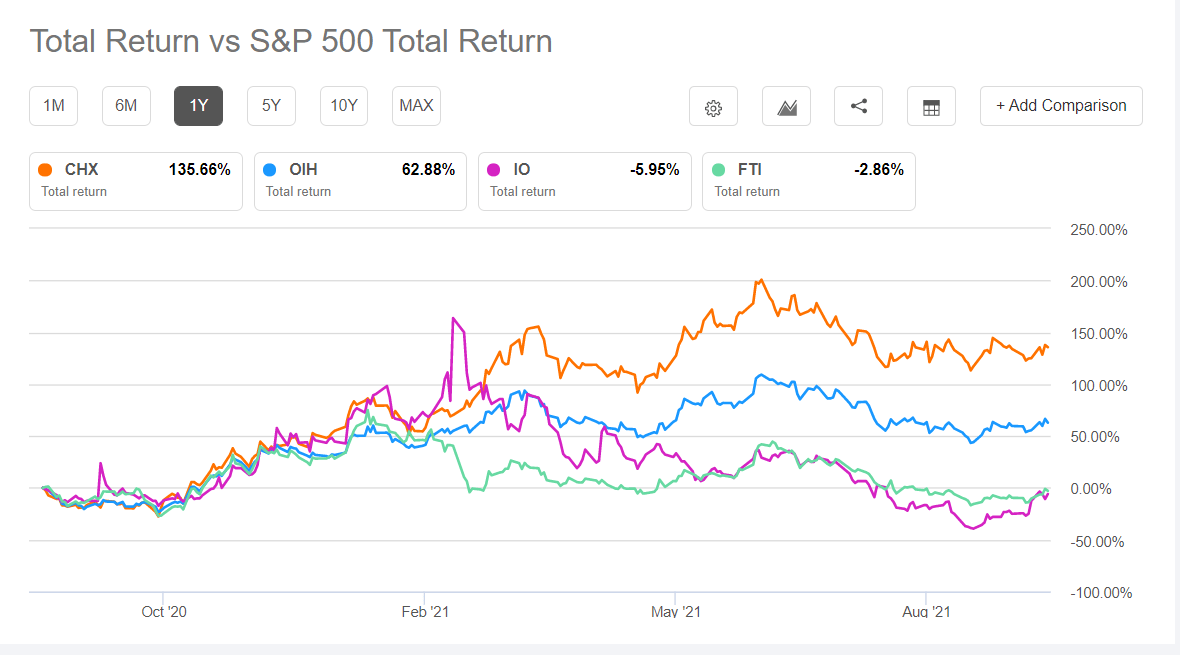
Task: Hide the OIH total return line
Action: pos(360,180)
